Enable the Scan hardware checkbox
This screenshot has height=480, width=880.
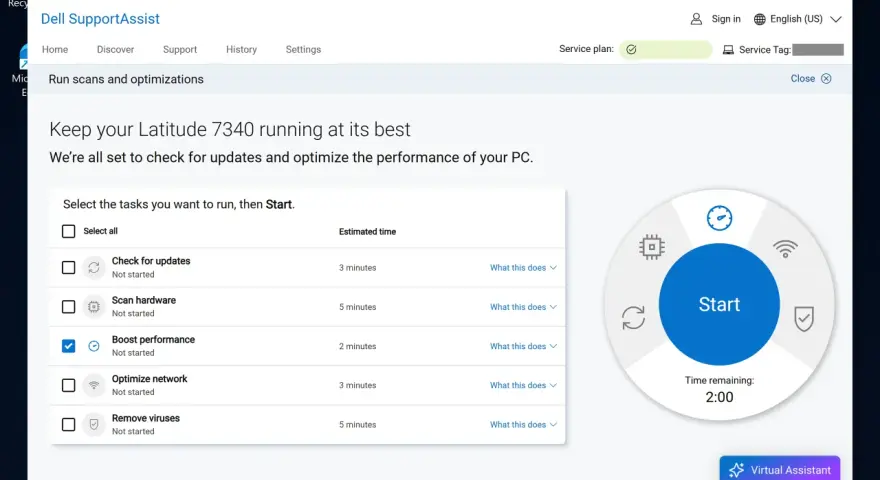click(x=68, y=307)
